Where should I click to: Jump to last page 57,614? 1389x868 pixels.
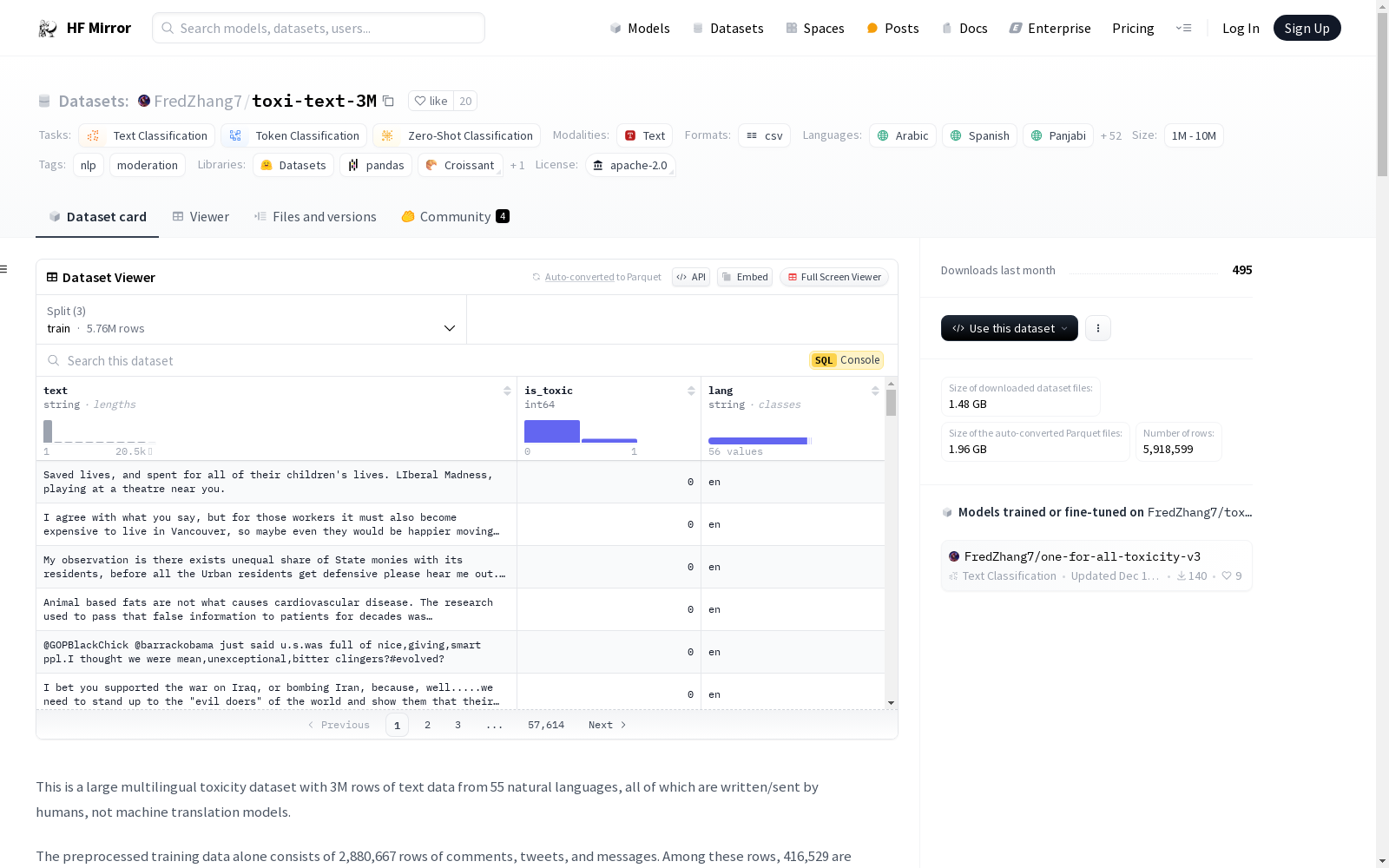click(x=546, y=725)
